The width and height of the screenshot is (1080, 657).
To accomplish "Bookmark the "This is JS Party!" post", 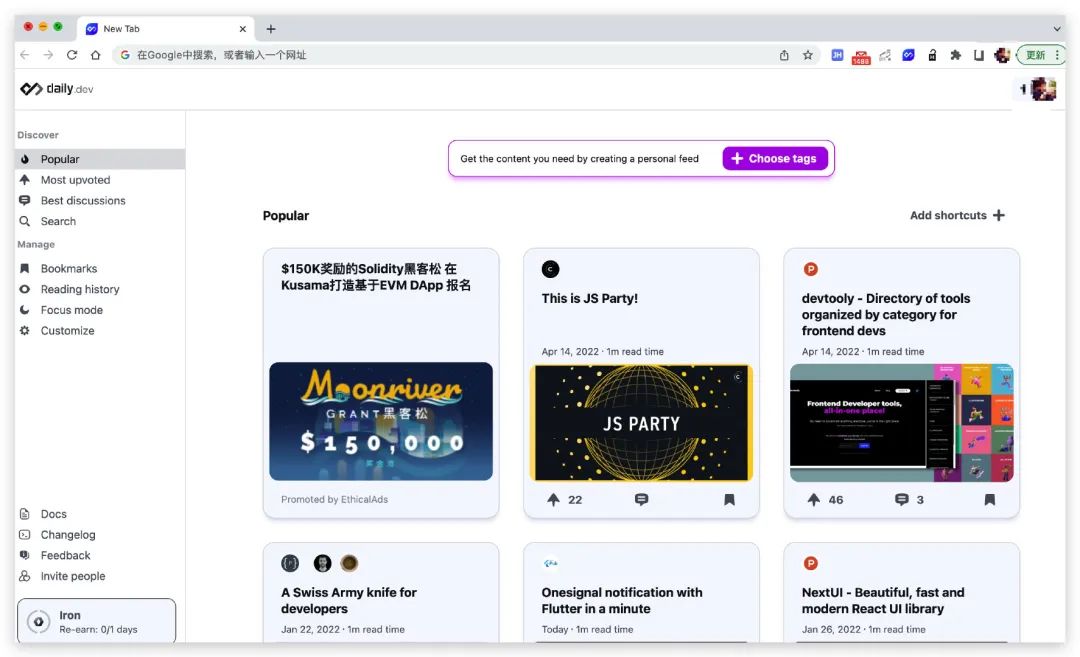I will tap(729, 500).
